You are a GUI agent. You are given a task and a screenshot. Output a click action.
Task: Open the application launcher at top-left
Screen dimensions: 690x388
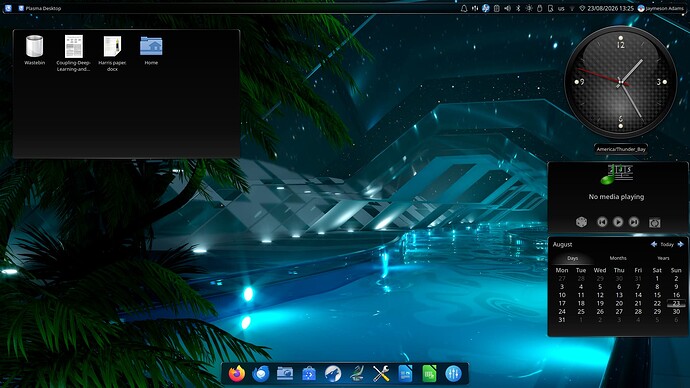click(8, 8)
